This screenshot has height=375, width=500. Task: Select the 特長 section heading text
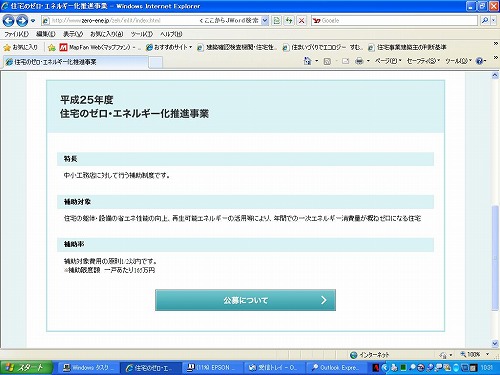tap(70, 159)
